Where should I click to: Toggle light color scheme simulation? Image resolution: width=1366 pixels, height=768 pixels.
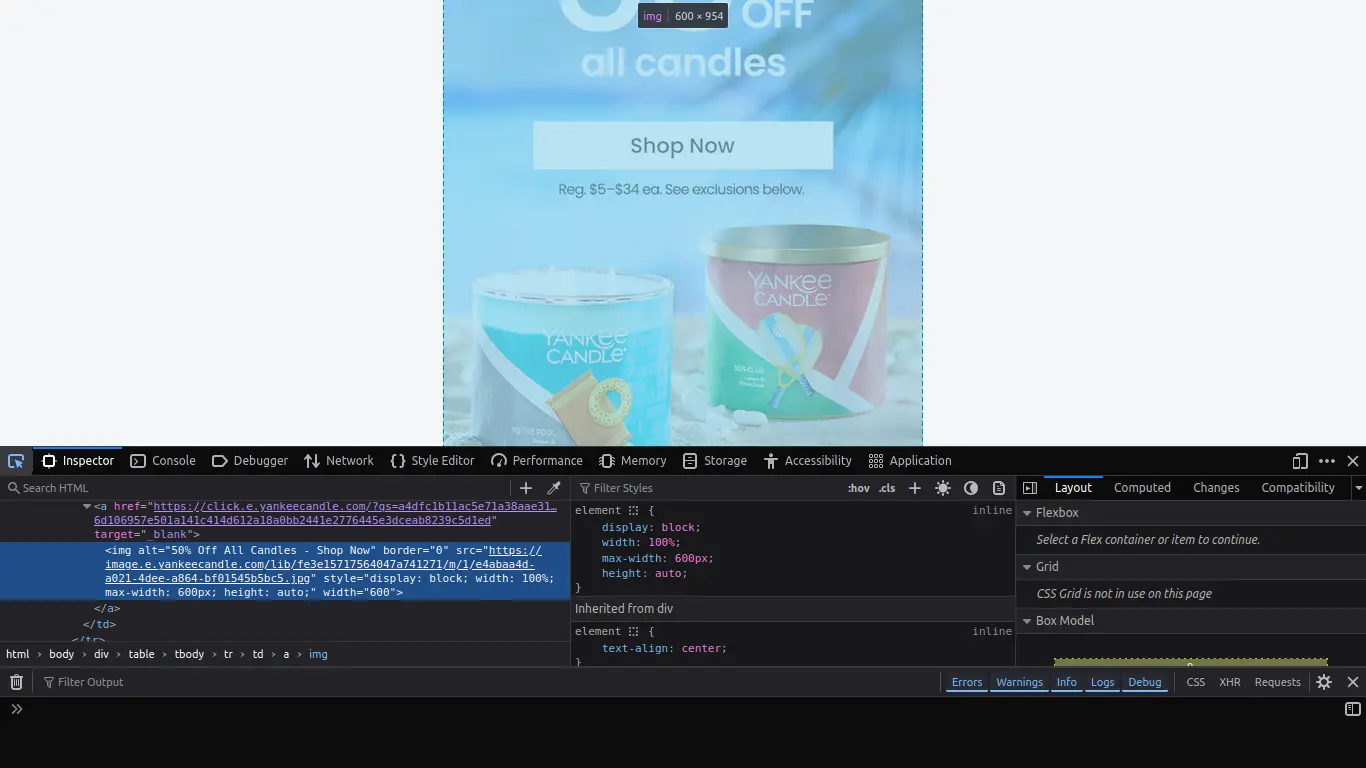(943, 488)
